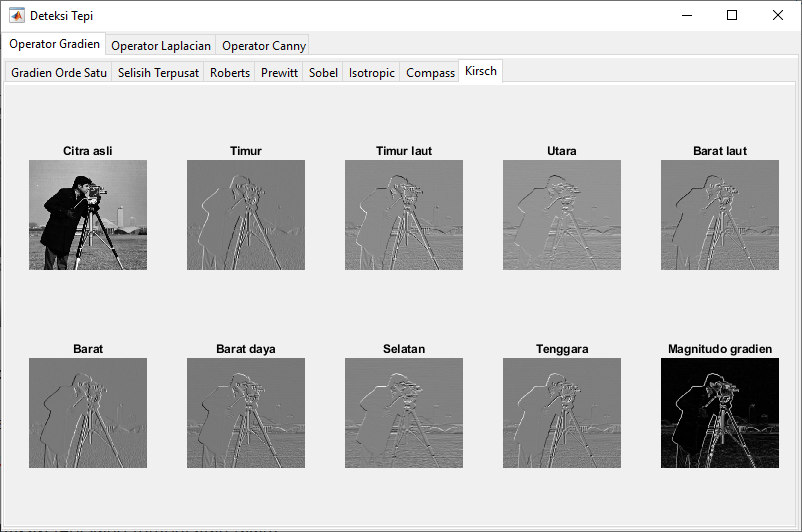Choose the Tenggara result image
This screenshot has height=532, width=802.
click(562, 413)
